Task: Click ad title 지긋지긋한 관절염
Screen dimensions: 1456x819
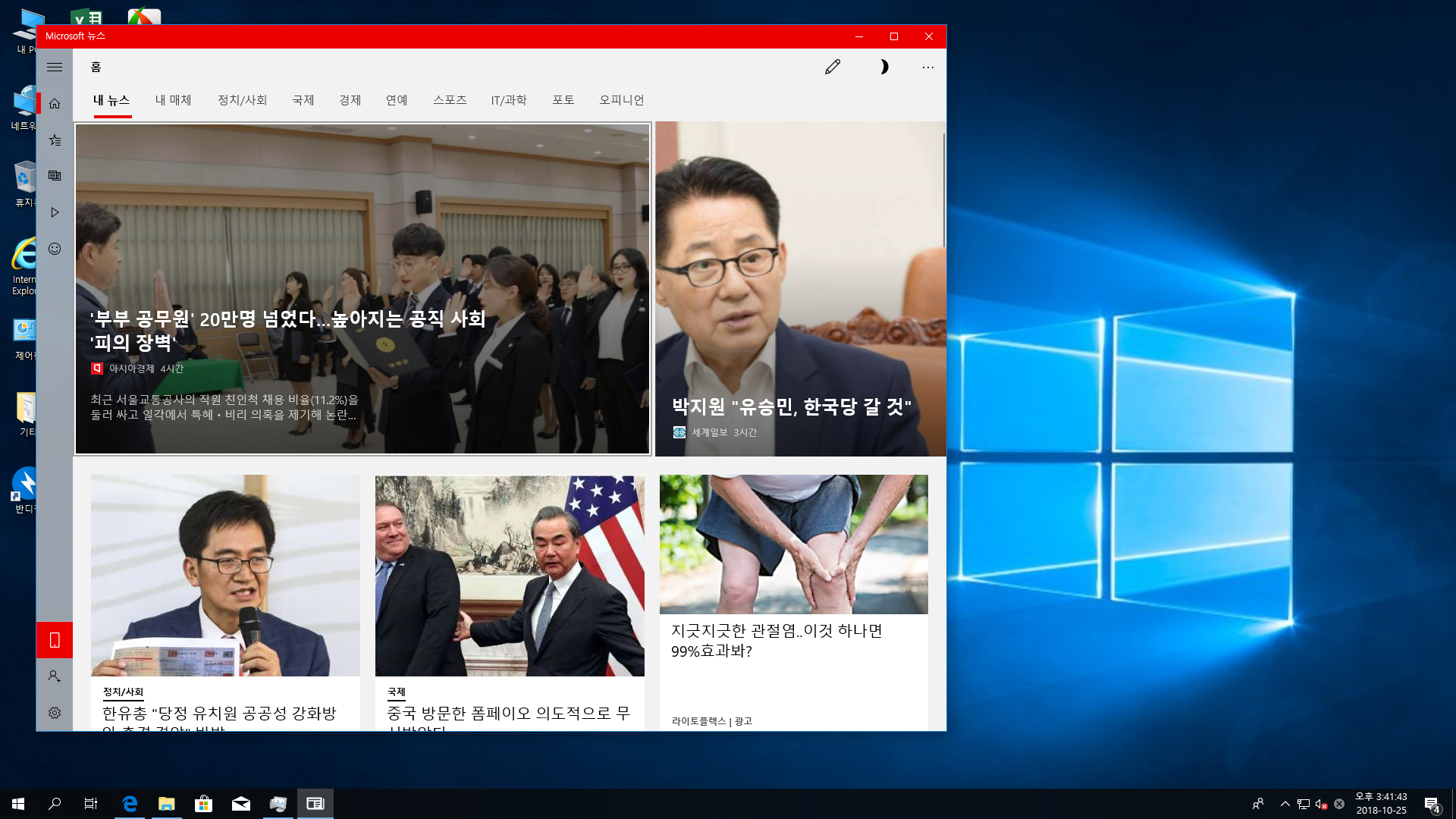Action: click(x=777, y=641)
